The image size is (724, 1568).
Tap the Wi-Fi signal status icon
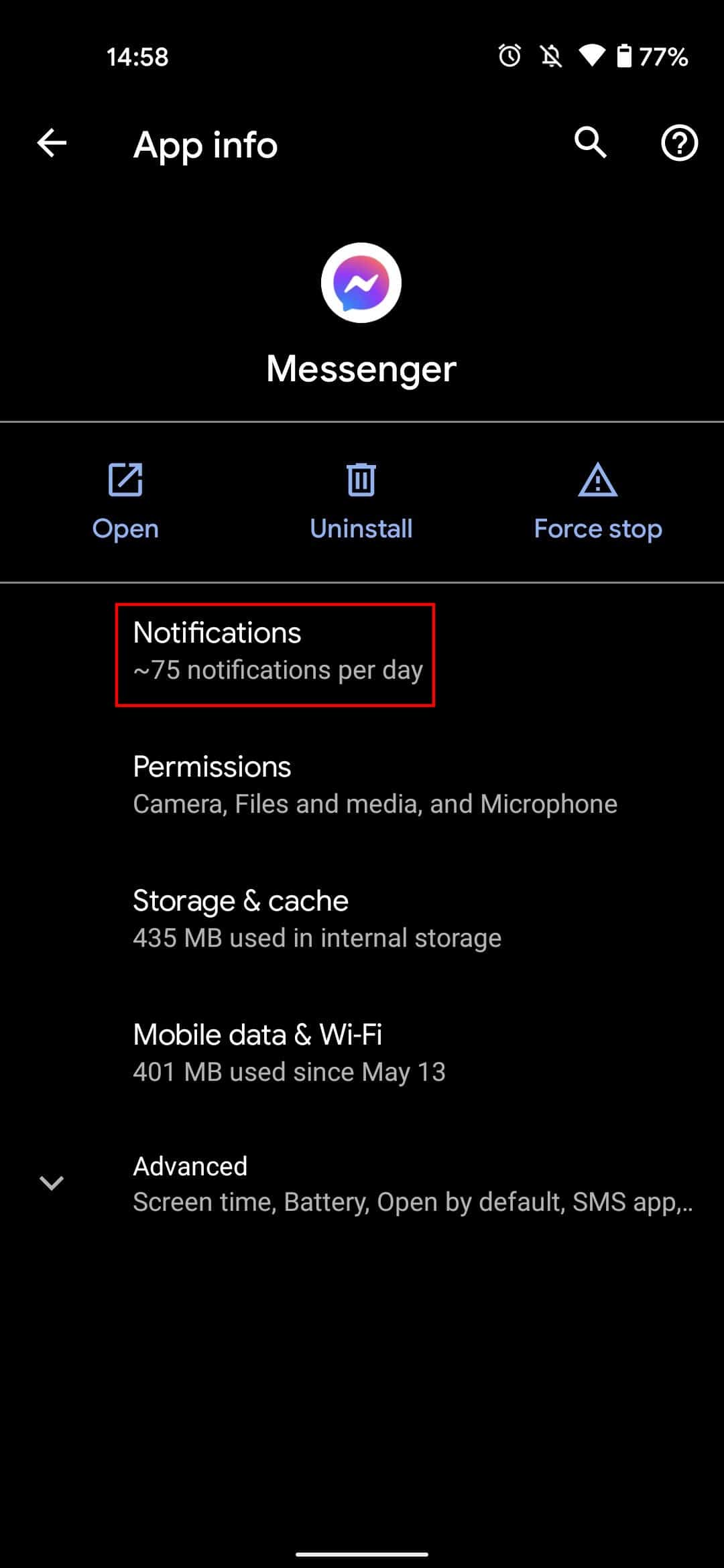pos(591,56)
